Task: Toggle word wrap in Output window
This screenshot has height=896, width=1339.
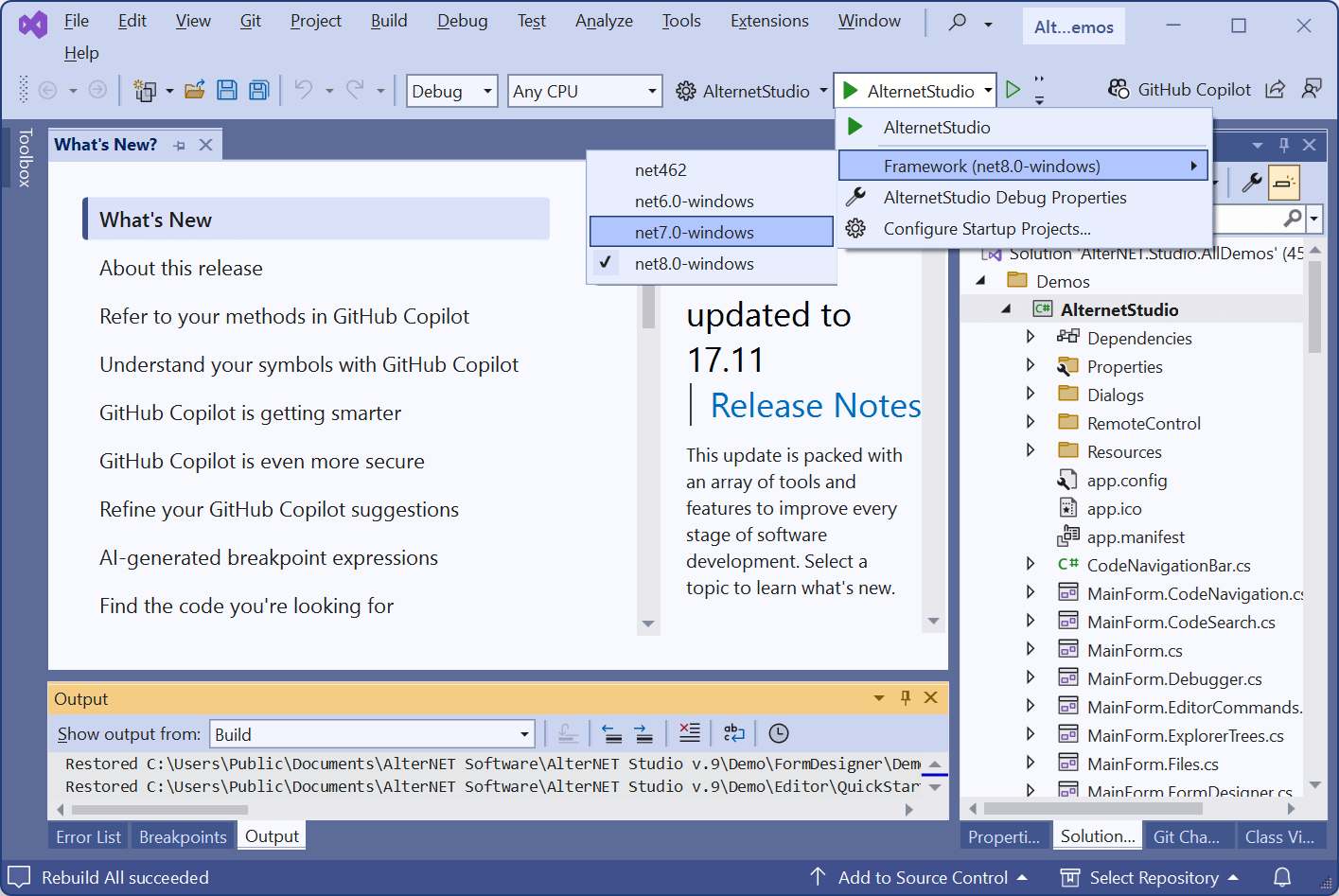Action: point(733,733)
